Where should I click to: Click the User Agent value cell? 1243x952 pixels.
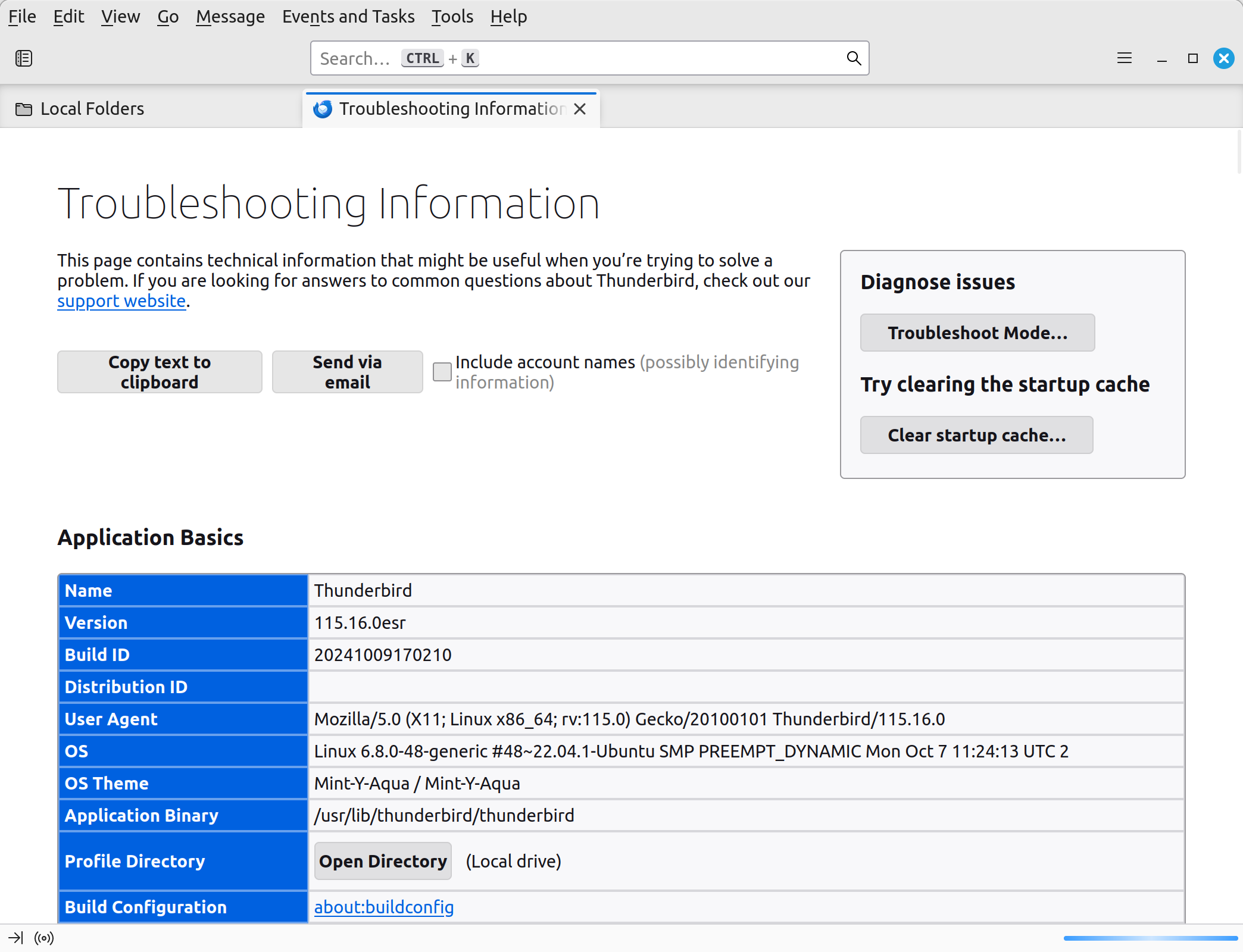[x=746, y=719]
